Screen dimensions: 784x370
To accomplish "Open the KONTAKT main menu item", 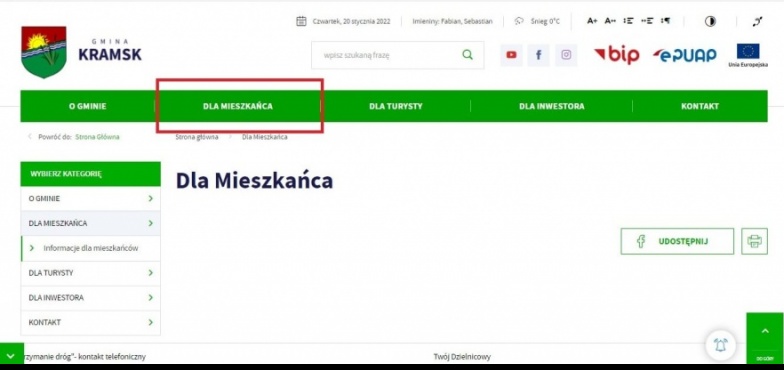I will tap(700, 106).
